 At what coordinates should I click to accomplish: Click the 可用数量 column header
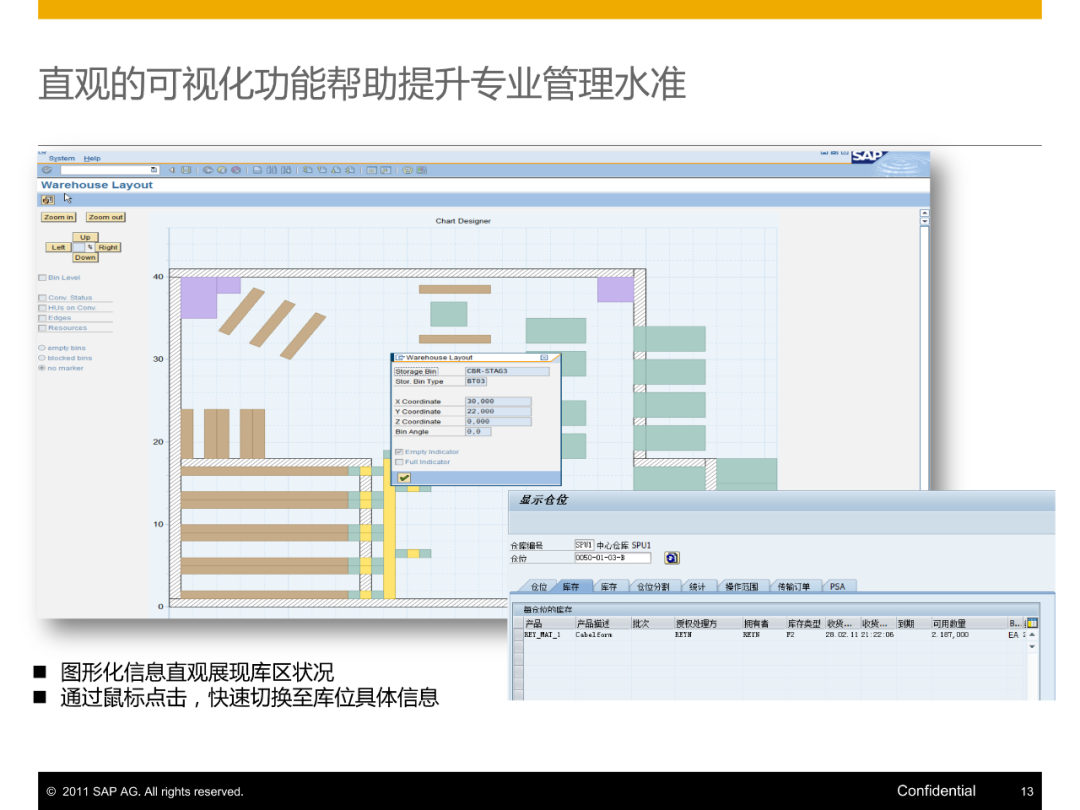tap(968, 623)
